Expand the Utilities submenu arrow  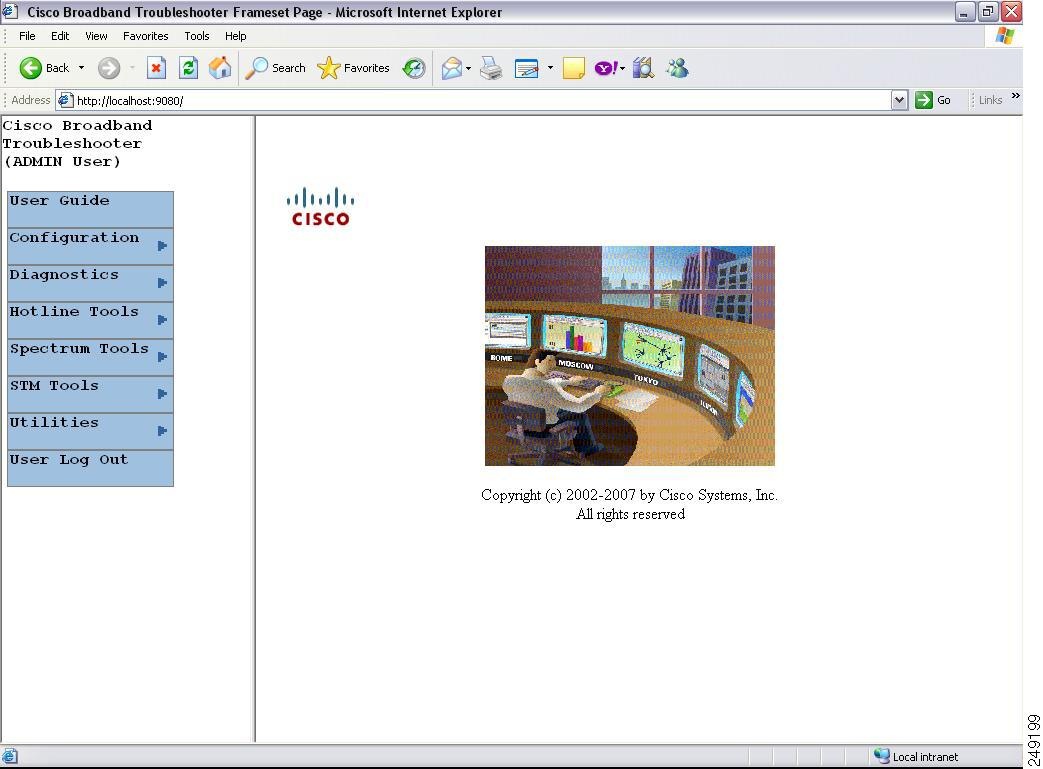[x=162, y=431]
